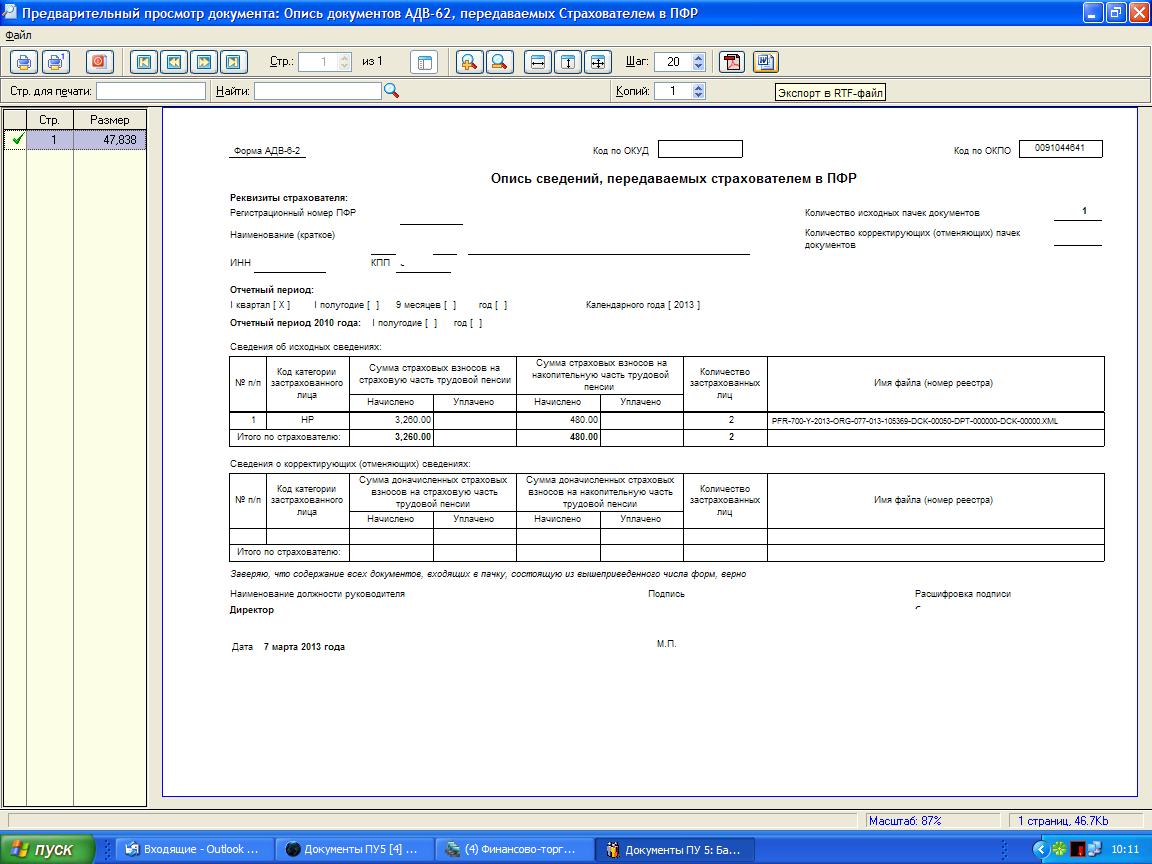Click the Найти search text field
This screenshot has width=1152, height=864.
(x=317, y=91)
